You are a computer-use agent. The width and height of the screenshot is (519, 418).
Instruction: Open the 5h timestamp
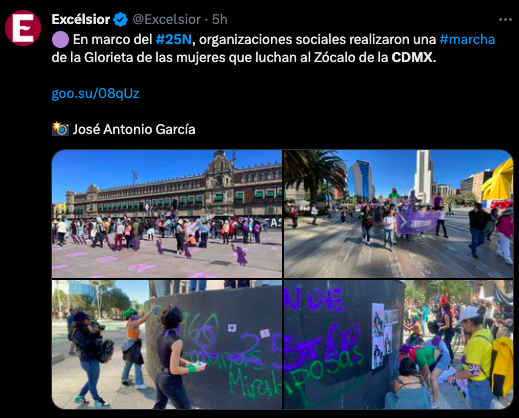tap(220, 20)
